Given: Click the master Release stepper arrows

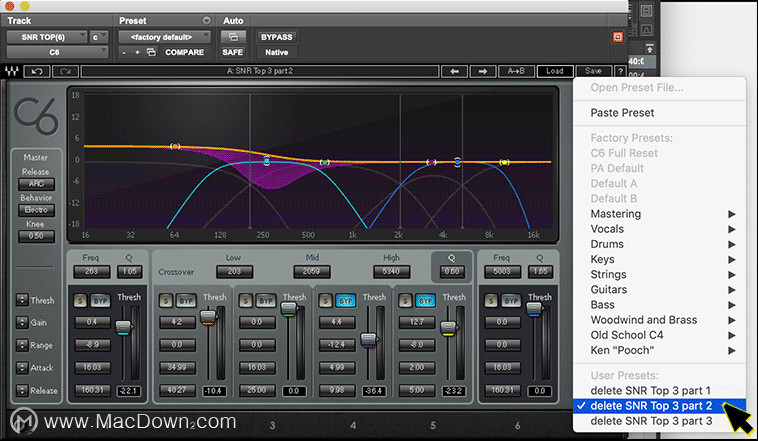Looking at the screenshot, I should [x=22, y=390].
